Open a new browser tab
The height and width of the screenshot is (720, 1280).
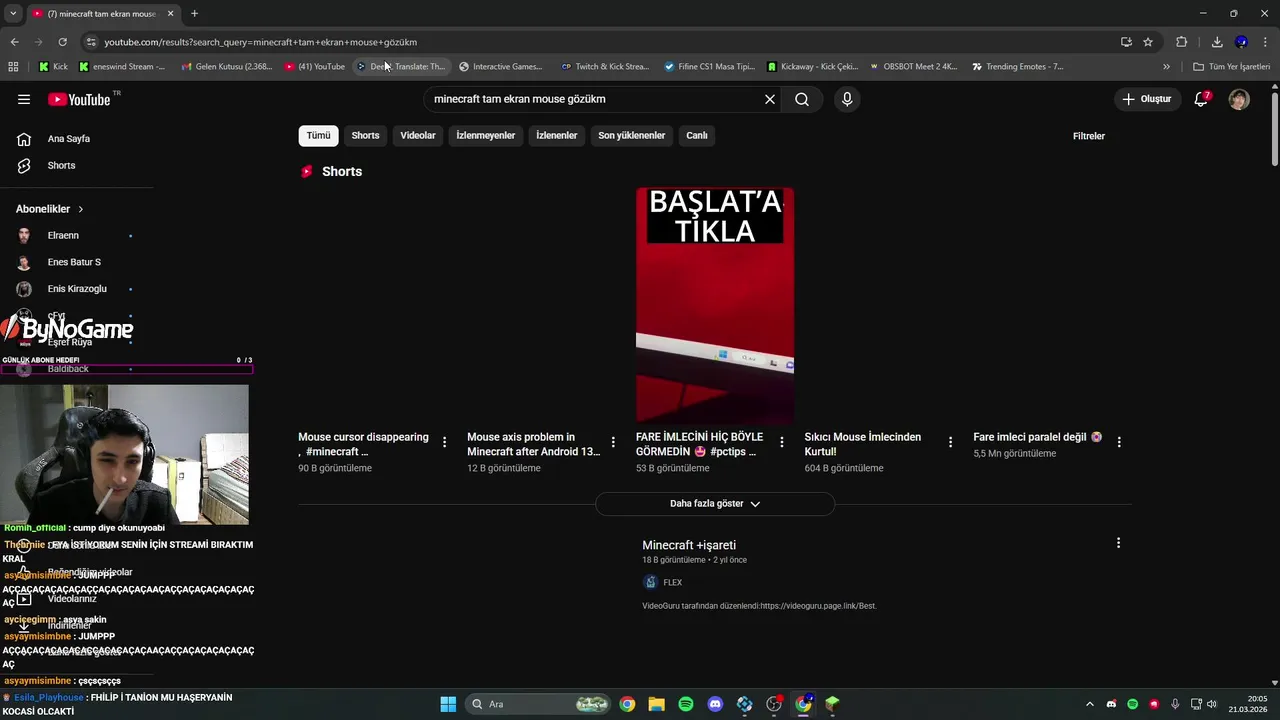coord(194,13)
